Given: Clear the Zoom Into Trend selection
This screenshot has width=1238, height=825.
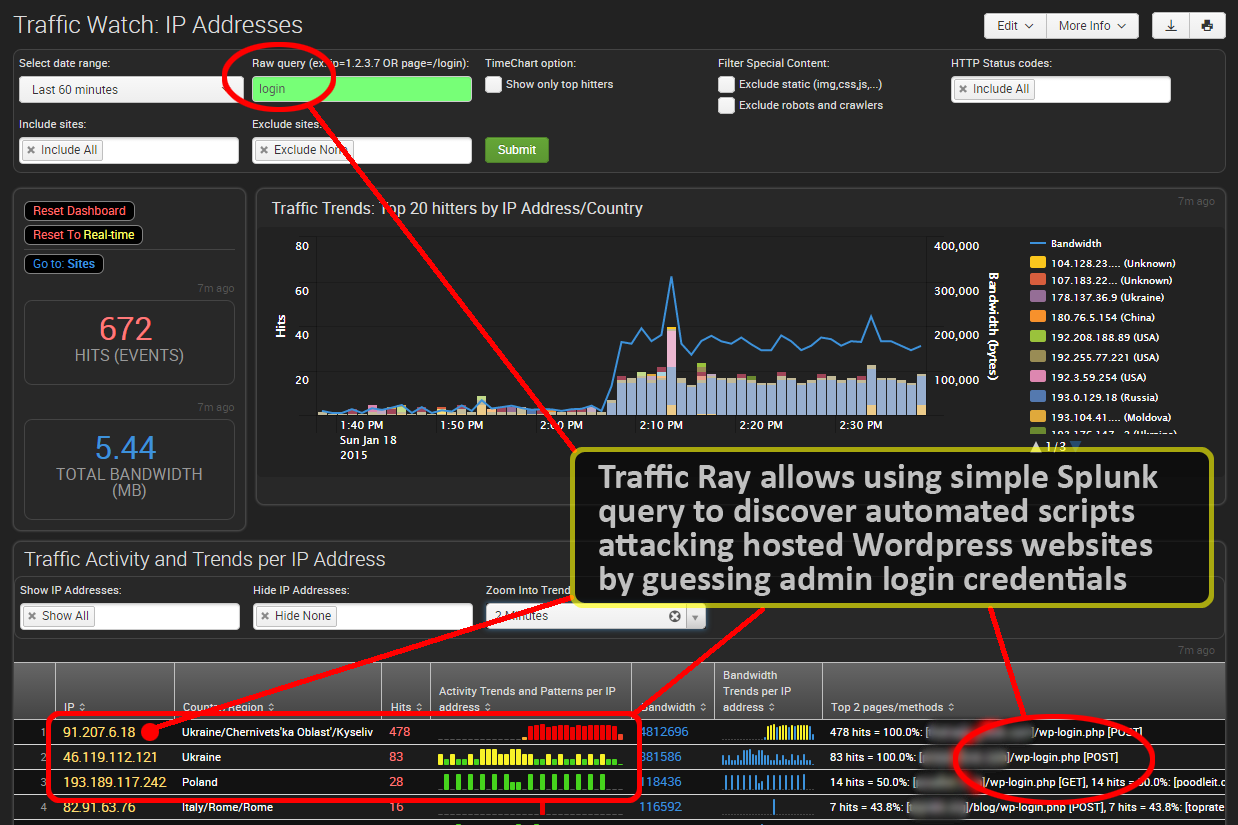Looking at the screenshot, I should (x=674, y=616).
